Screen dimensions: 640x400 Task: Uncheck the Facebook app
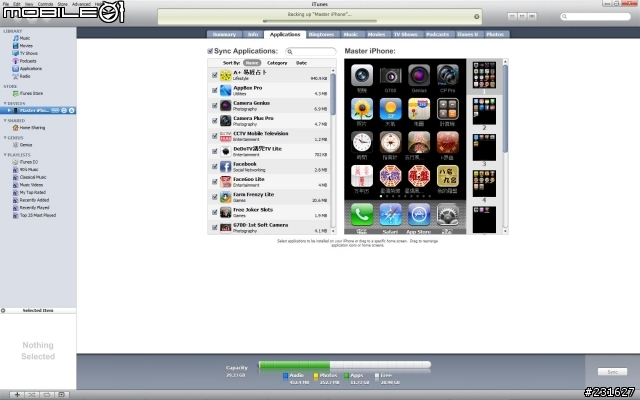coord(214,167)
